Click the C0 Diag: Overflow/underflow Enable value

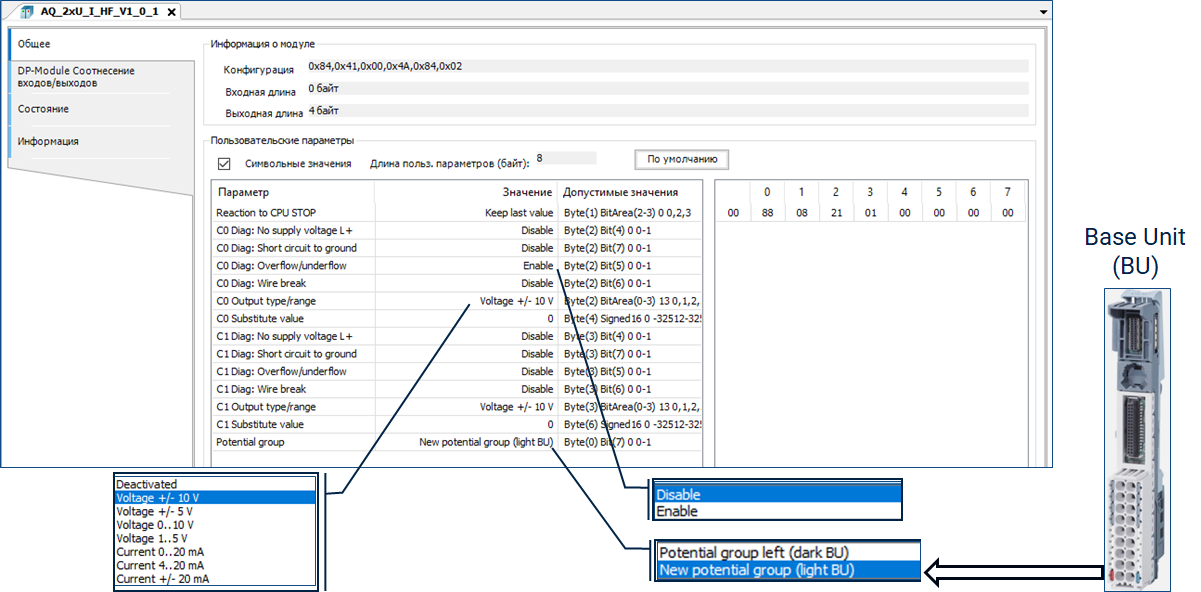click(x=537, y=266)
